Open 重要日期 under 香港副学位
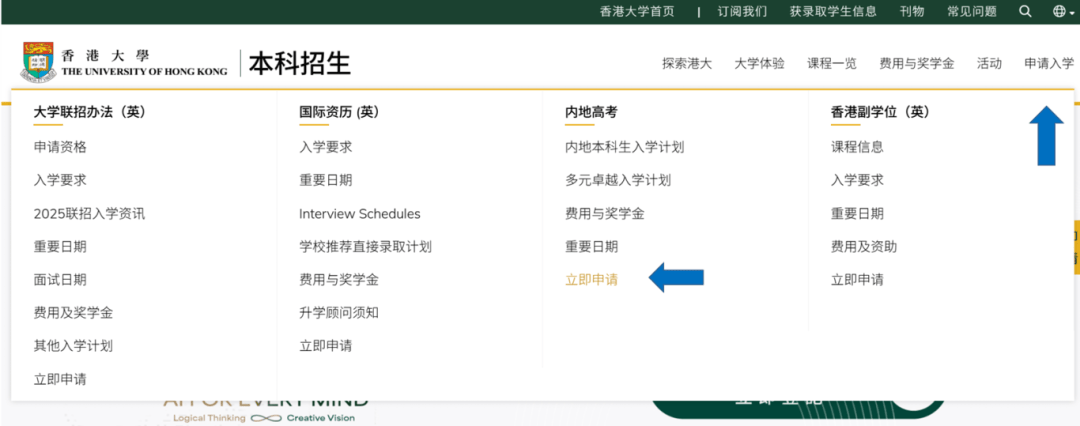 858,214
